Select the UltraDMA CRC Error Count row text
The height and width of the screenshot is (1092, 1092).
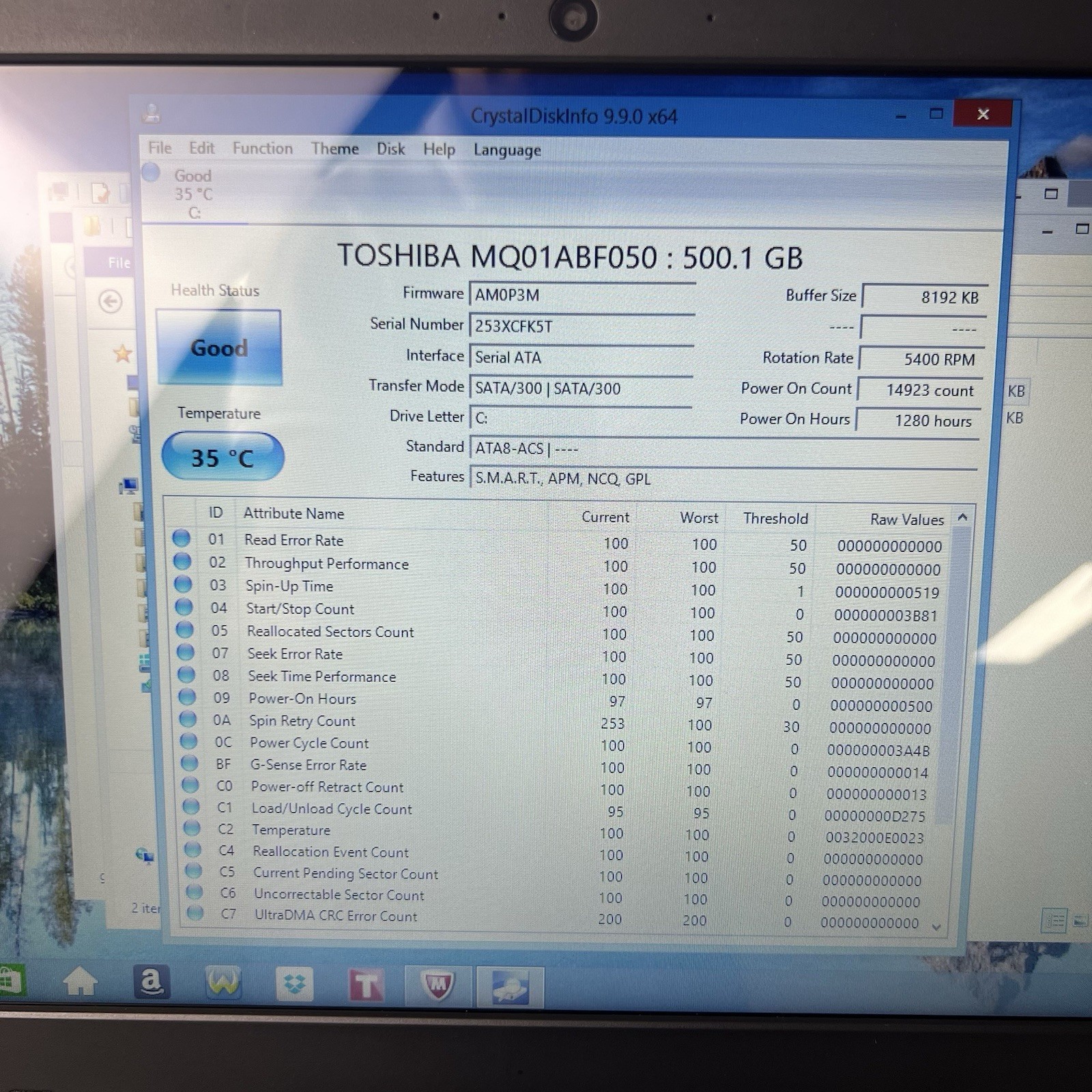coord(336,916)
